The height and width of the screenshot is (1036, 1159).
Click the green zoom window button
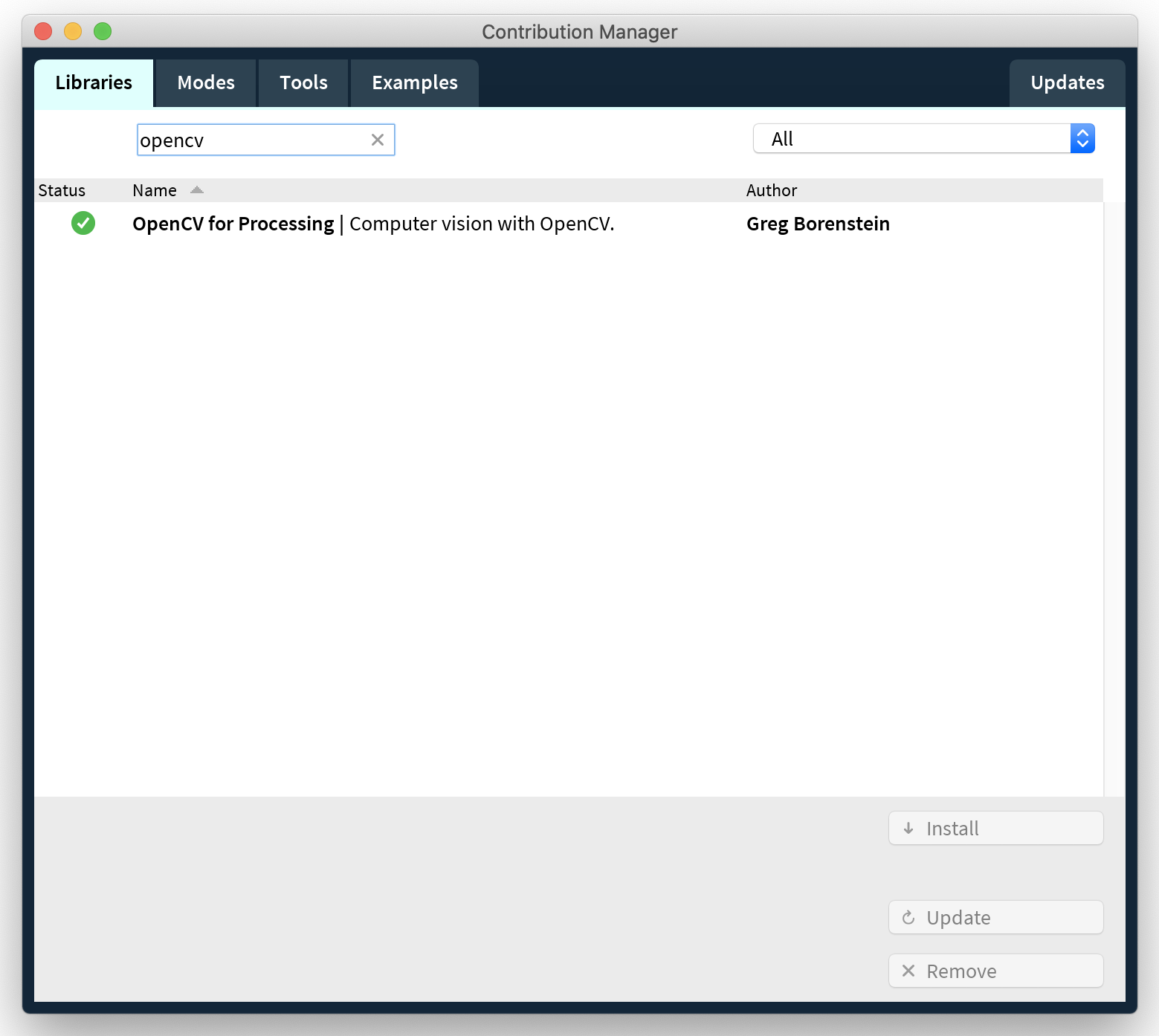pyautogui.click(x=103, y=31)
